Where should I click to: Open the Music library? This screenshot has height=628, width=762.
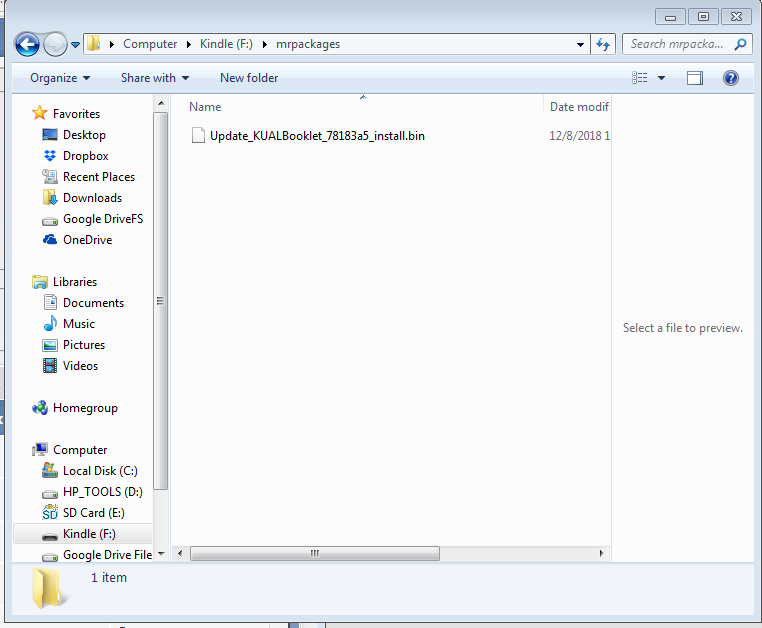[79, 324]
